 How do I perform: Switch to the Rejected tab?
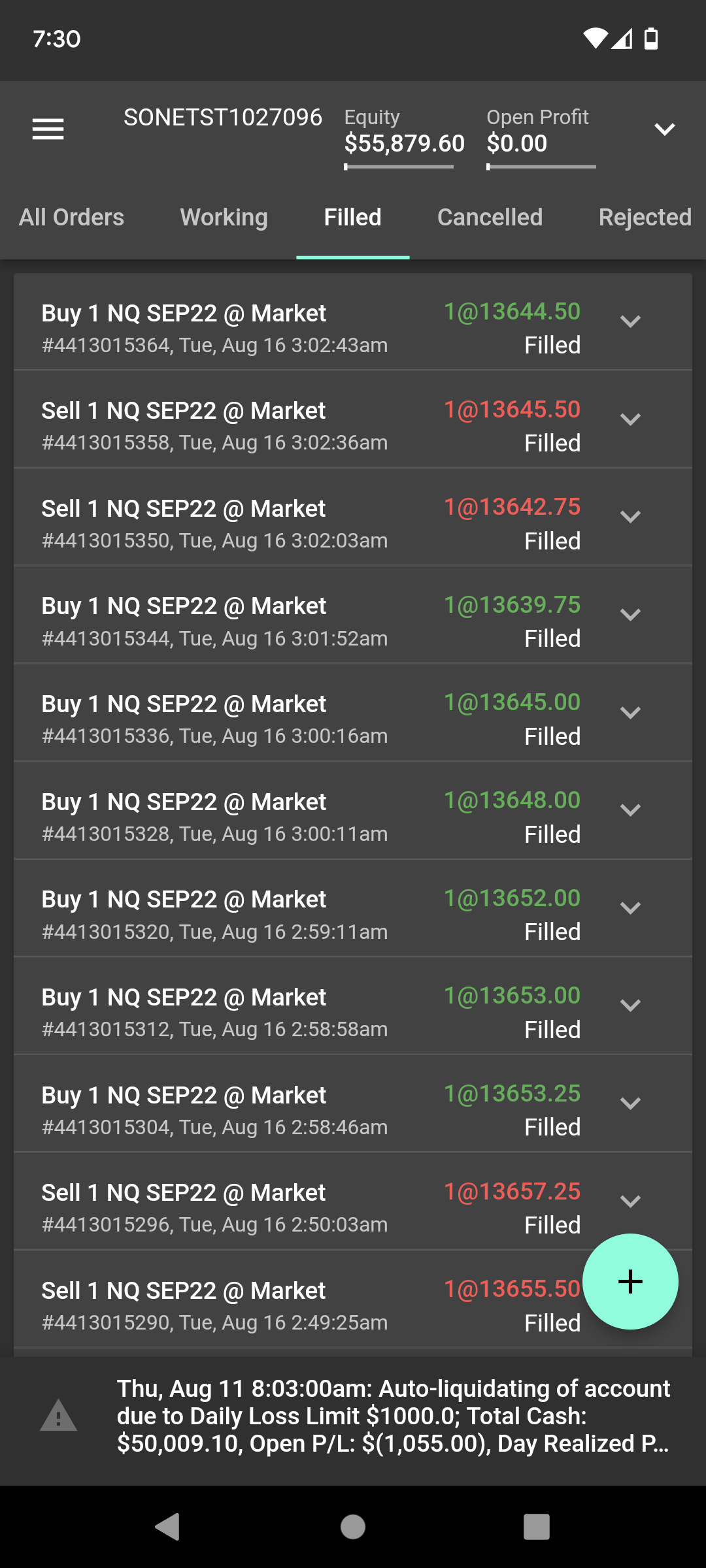click(x=645, y=218)
